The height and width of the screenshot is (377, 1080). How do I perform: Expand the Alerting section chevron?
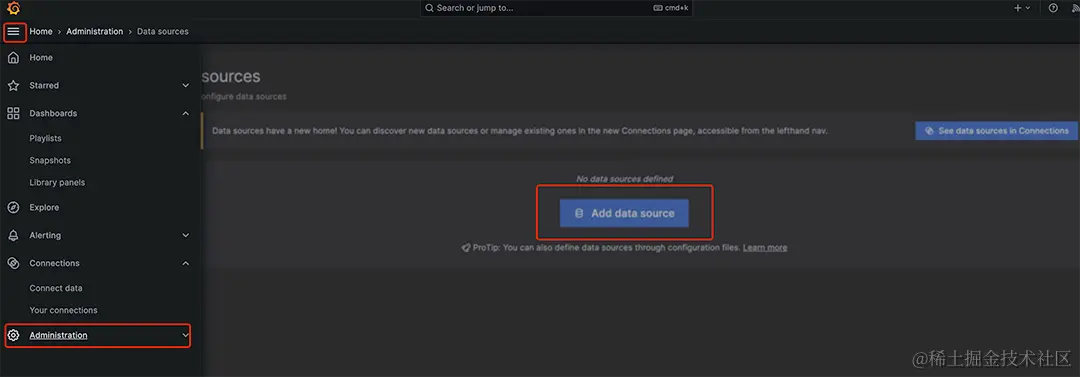185,235
